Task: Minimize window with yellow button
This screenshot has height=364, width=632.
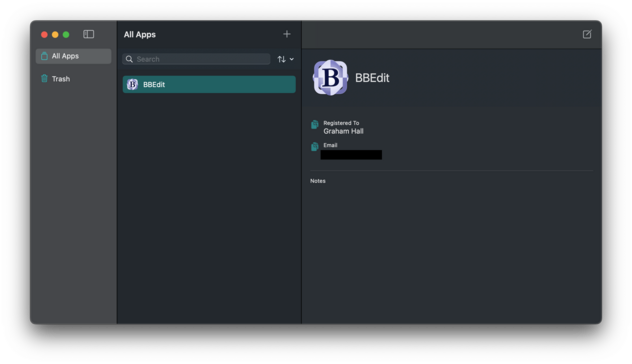Action: click(x=55, y=35)
